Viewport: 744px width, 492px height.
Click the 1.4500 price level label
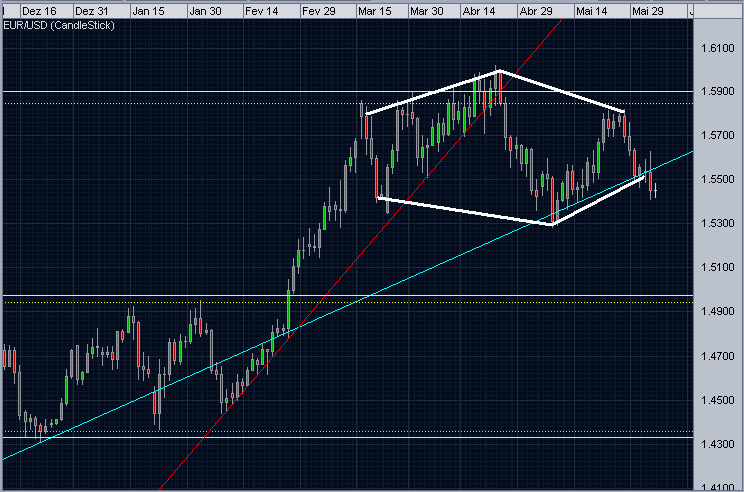click(x=718, y=400)
